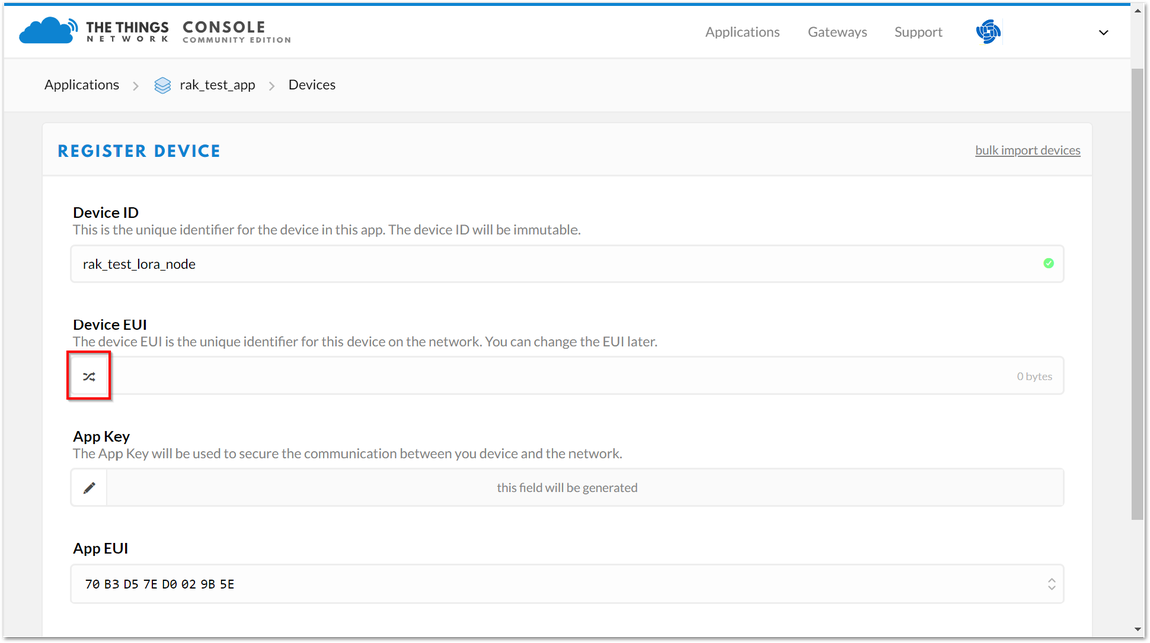Click the '0 bytes' counter text
The image size is (1150, 643).
pos(1034,376)
